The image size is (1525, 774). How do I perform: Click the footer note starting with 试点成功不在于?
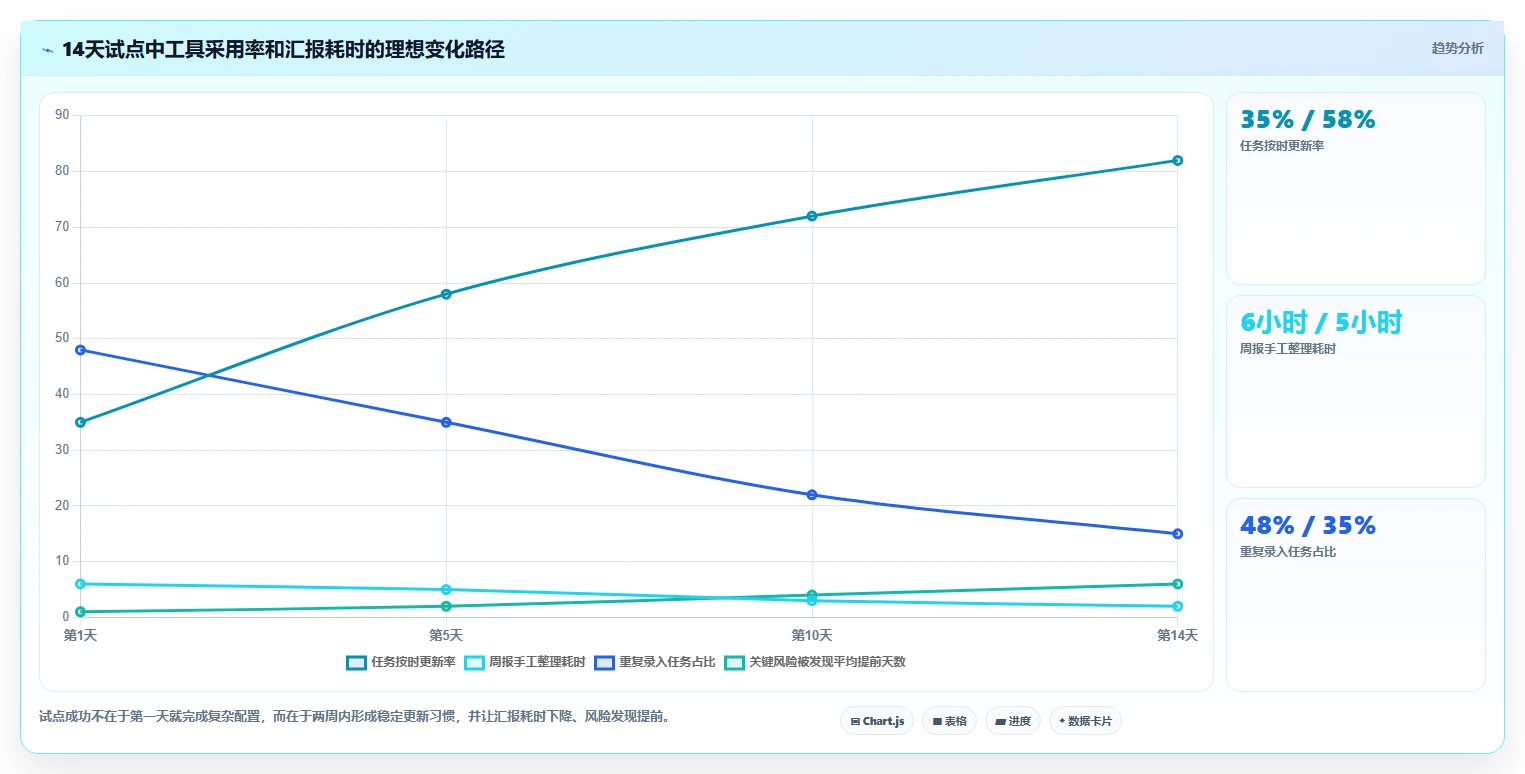pos(355,716)
